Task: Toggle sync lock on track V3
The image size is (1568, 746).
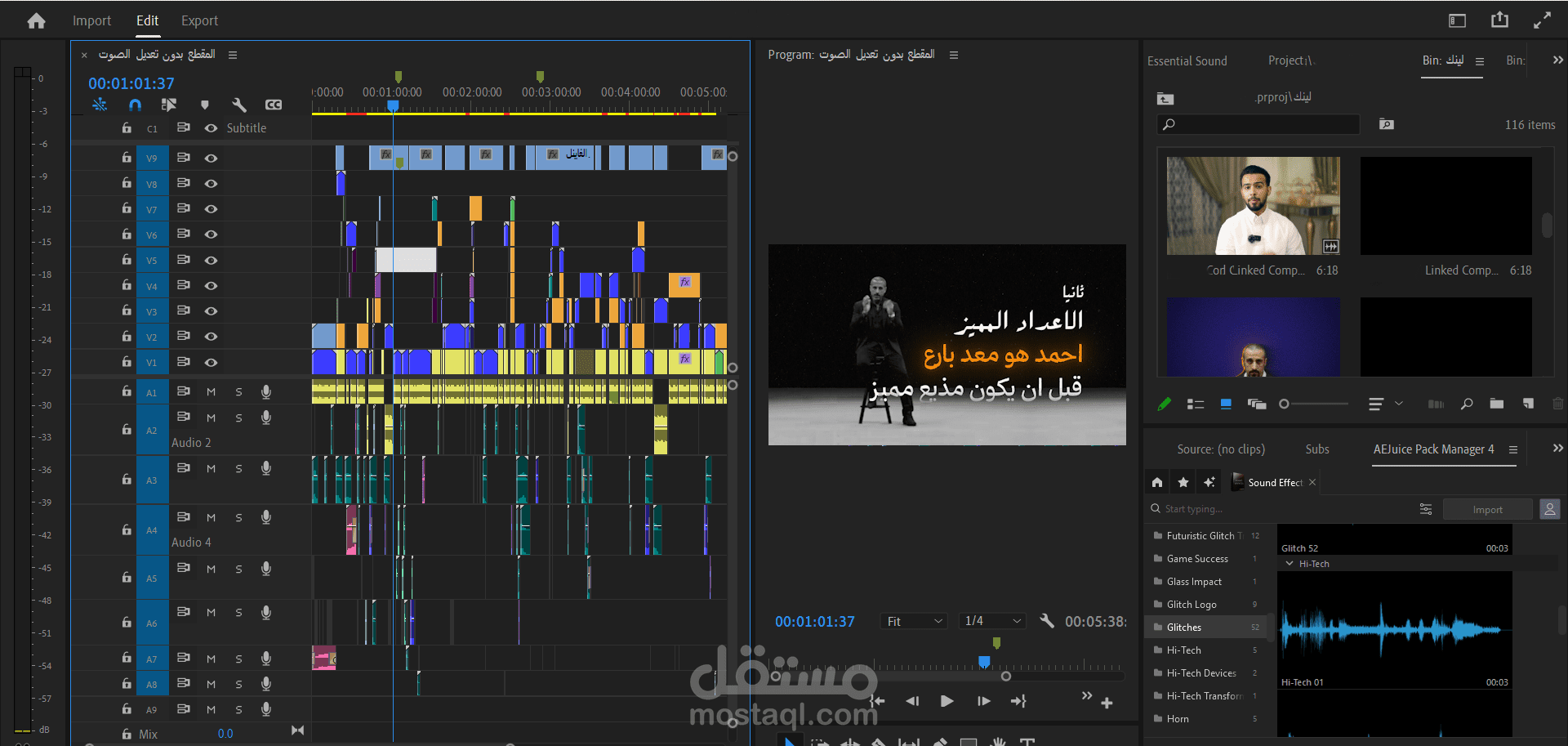Action: click(184, 310)
